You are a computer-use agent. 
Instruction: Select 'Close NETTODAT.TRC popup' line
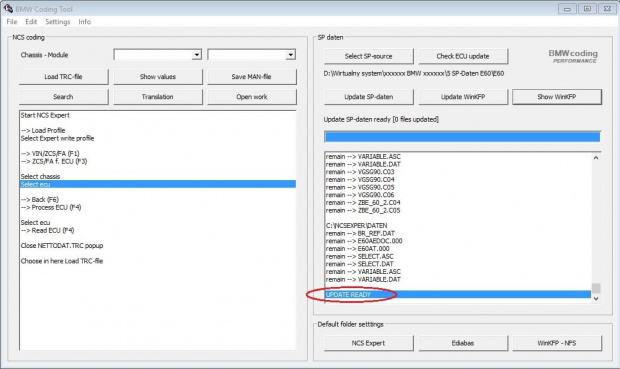(62, 246)
